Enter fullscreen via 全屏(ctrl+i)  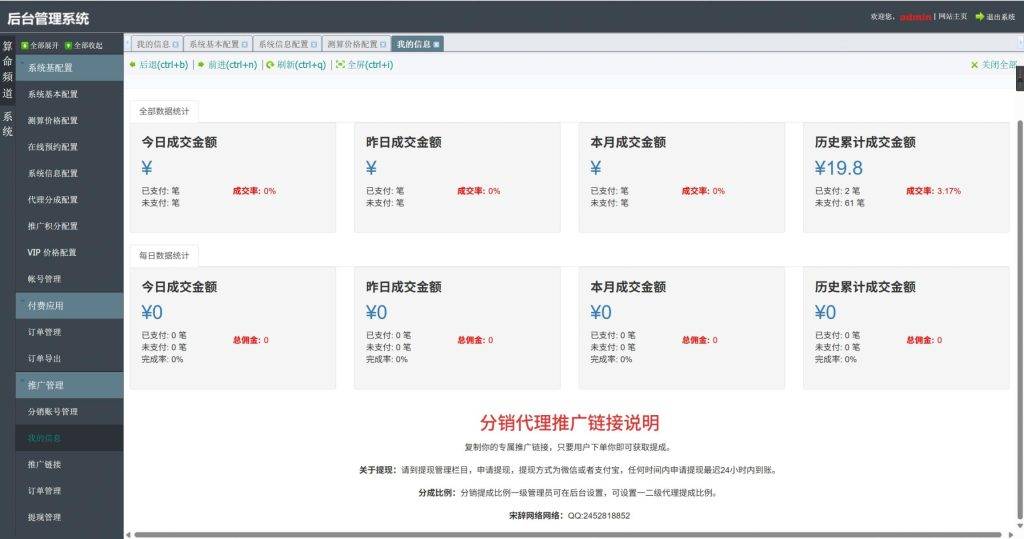click(364, 65)
